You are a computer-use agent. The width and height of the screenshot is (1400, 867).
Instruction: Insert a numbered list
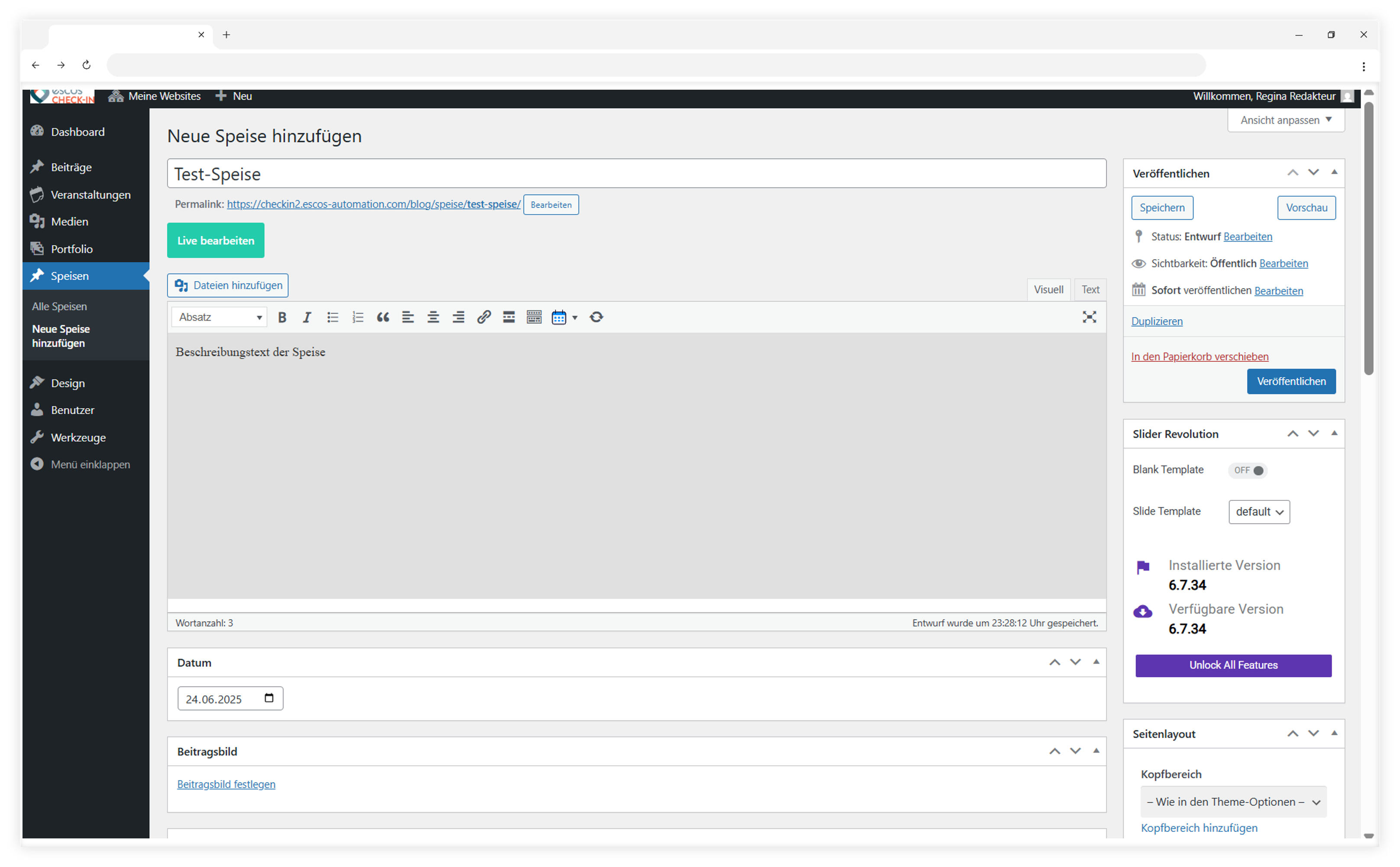(358, 317)
